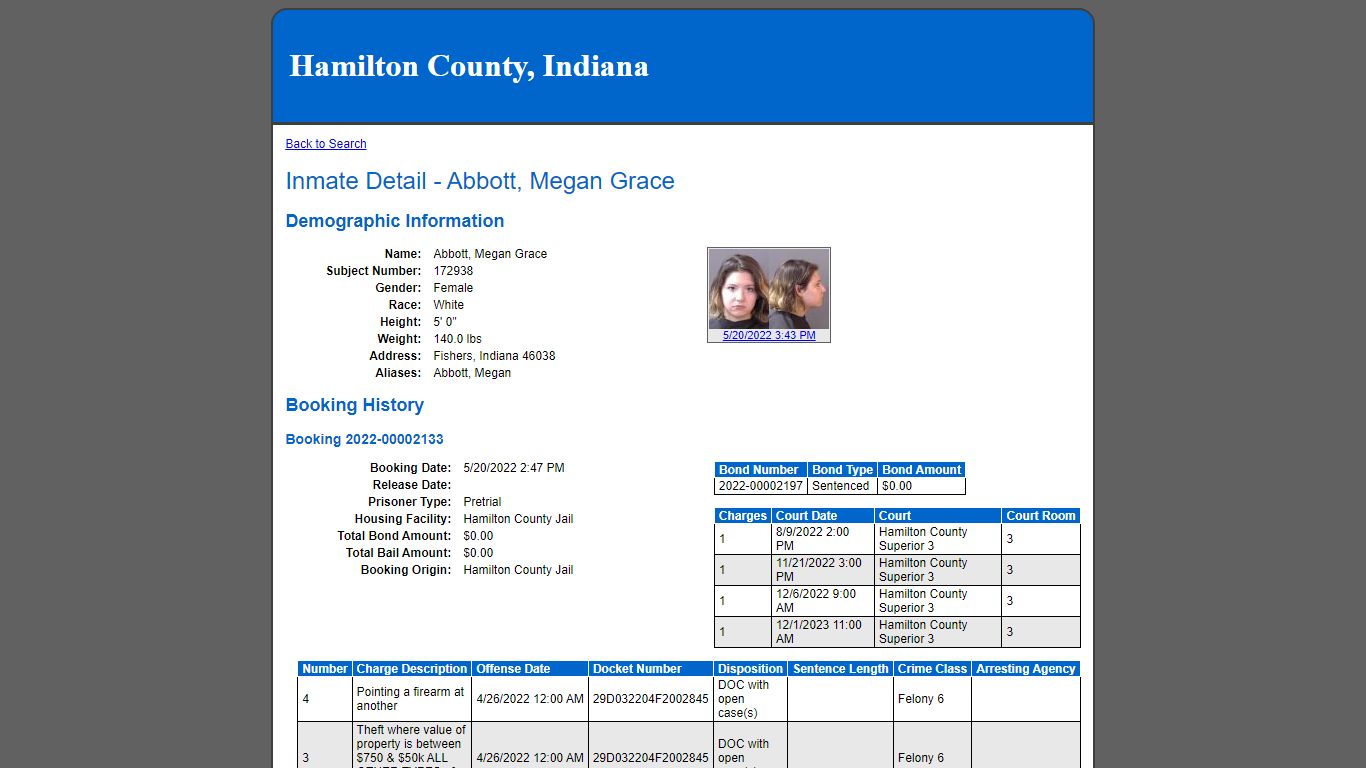The image size is (1366, 768).
Task: Click the Sentence Length column header
Action: [x=840, y=669]
